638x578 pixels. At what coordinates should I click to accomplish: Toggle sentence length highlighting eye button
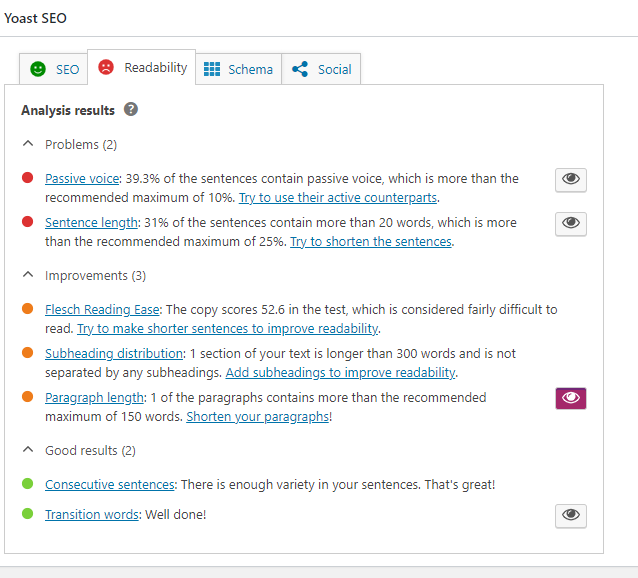click(571, 223)
